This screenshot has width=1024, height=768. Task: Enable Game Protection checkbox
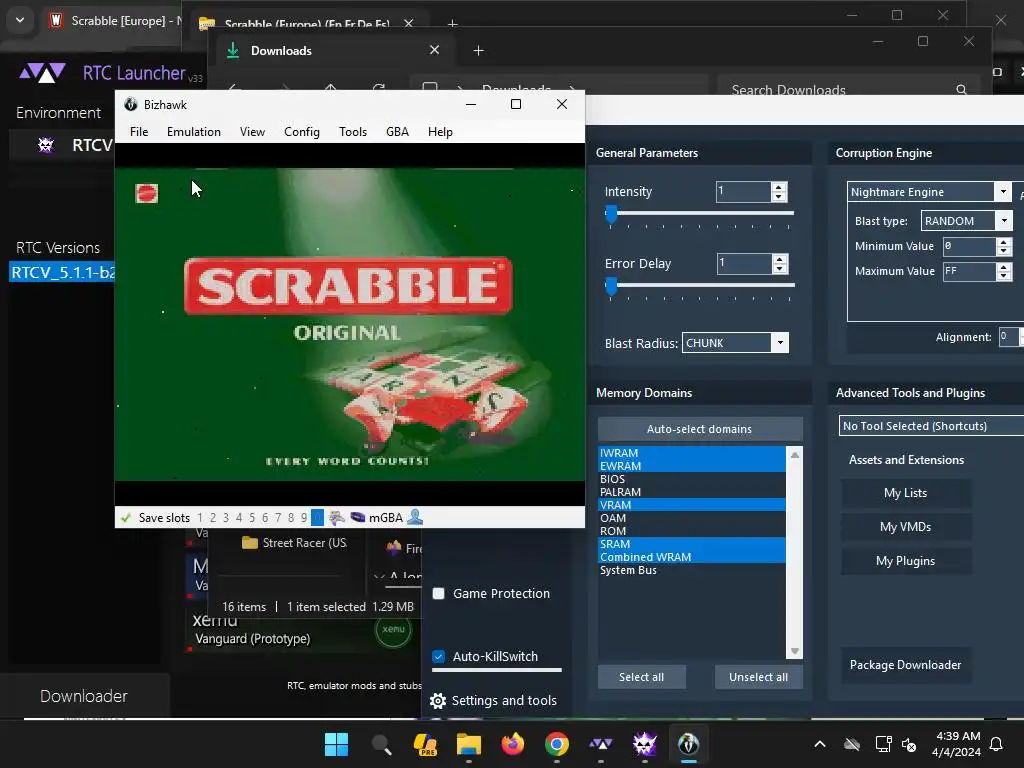point(439,594)
